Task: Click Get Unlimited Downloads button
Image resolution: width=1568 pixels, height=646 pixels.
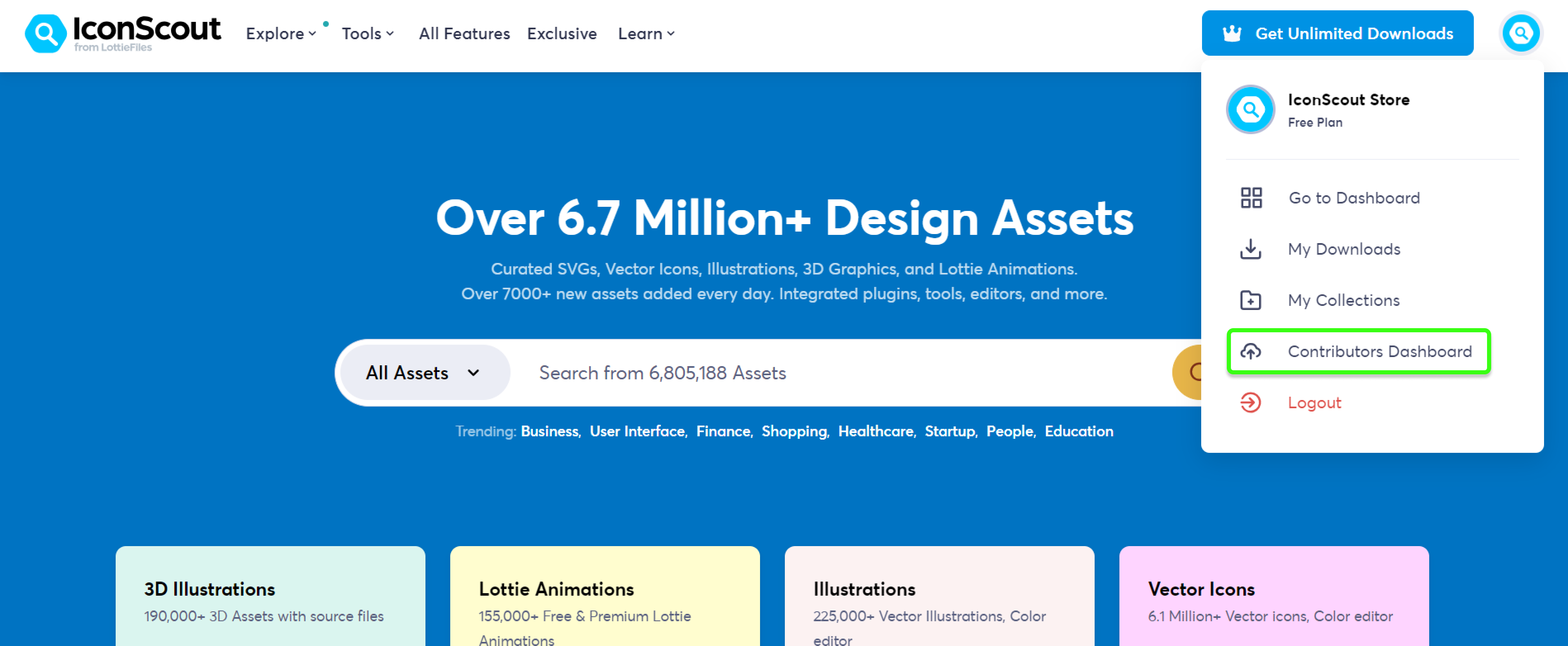Action: pos(1338,33)
